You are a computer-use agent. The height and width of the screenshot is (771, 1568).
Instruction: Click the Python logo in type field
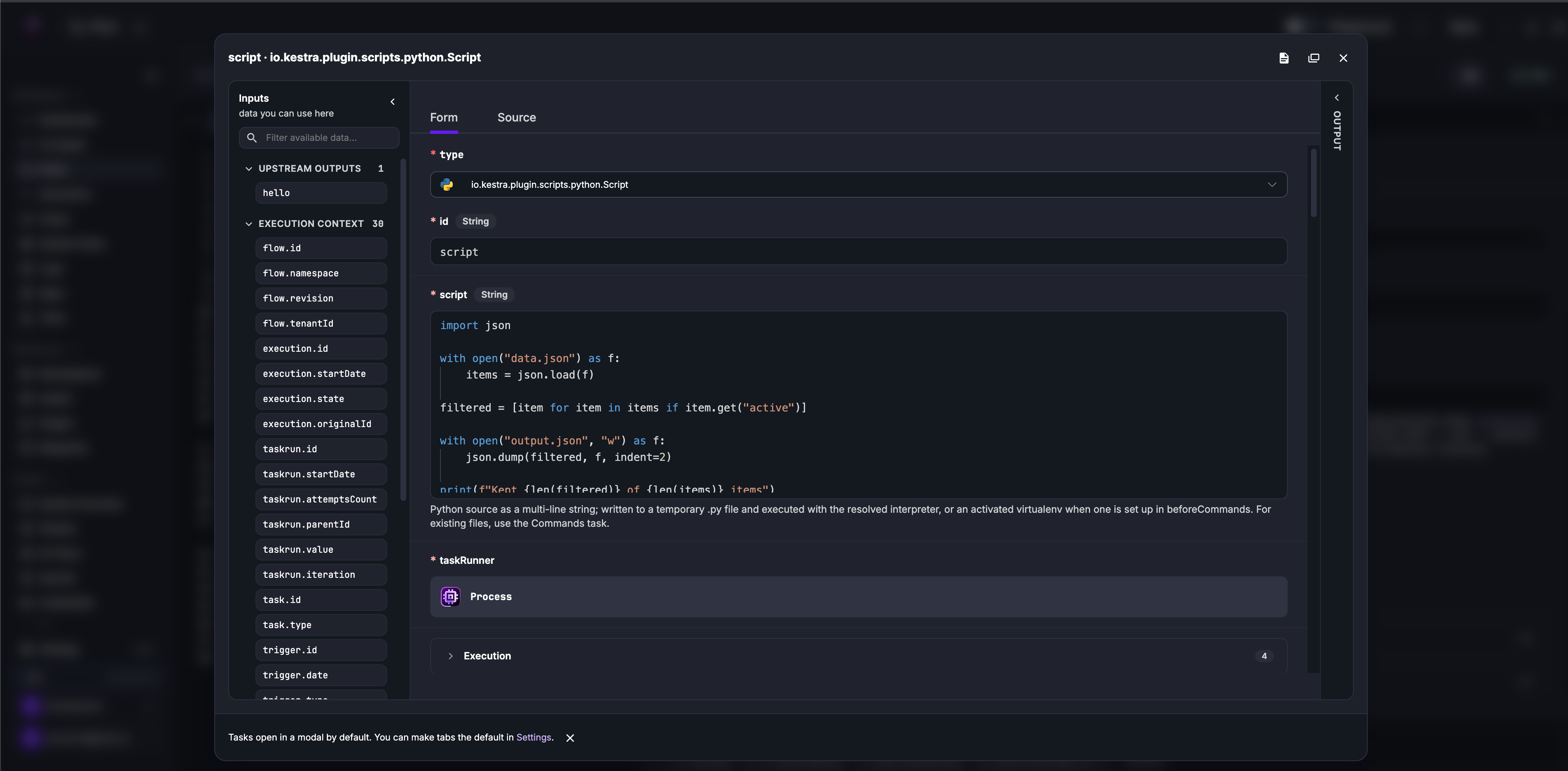pyautogui.click(x=447, y=185)
